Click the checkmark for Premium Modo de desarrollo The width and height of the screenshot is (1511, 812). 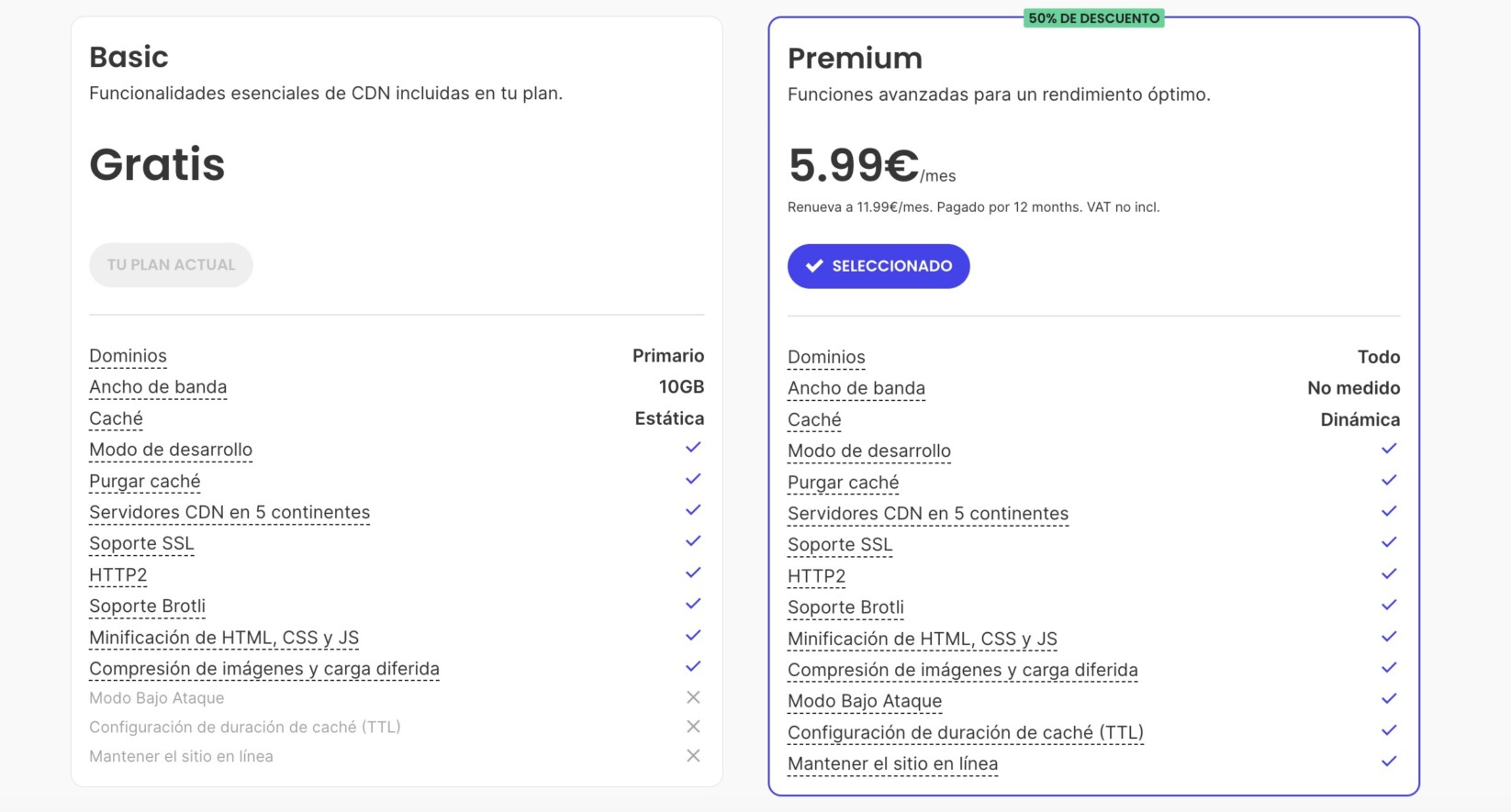pyautogui.click(x=1389, y=449)
